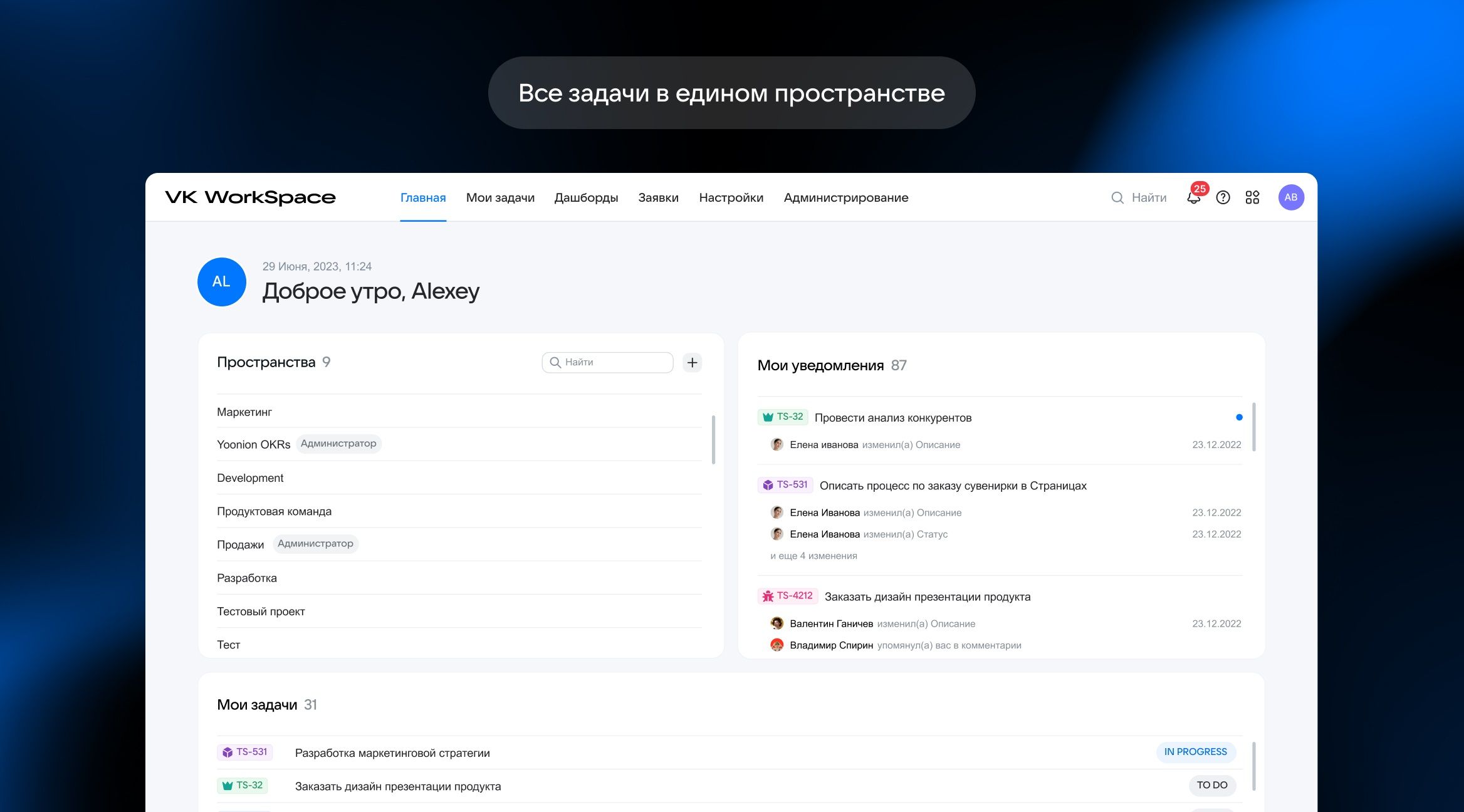Open the Заявки tab
Screen dimensions: 1464x812
coord(658,198)
